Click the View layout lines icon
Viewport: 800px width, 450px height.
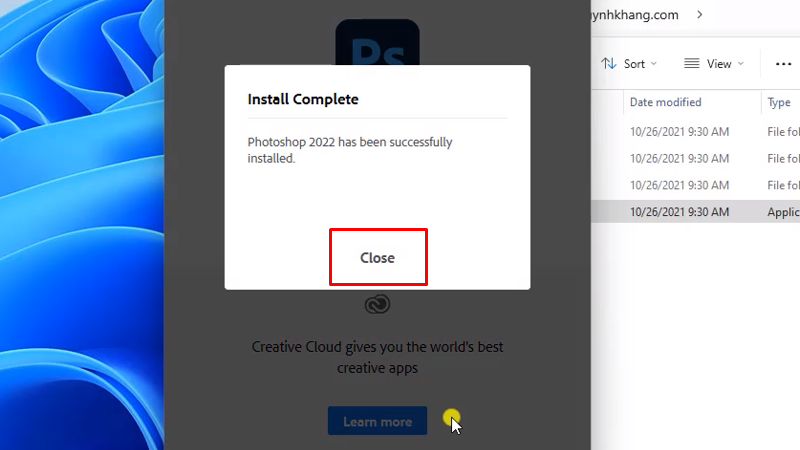pos(691,63)
